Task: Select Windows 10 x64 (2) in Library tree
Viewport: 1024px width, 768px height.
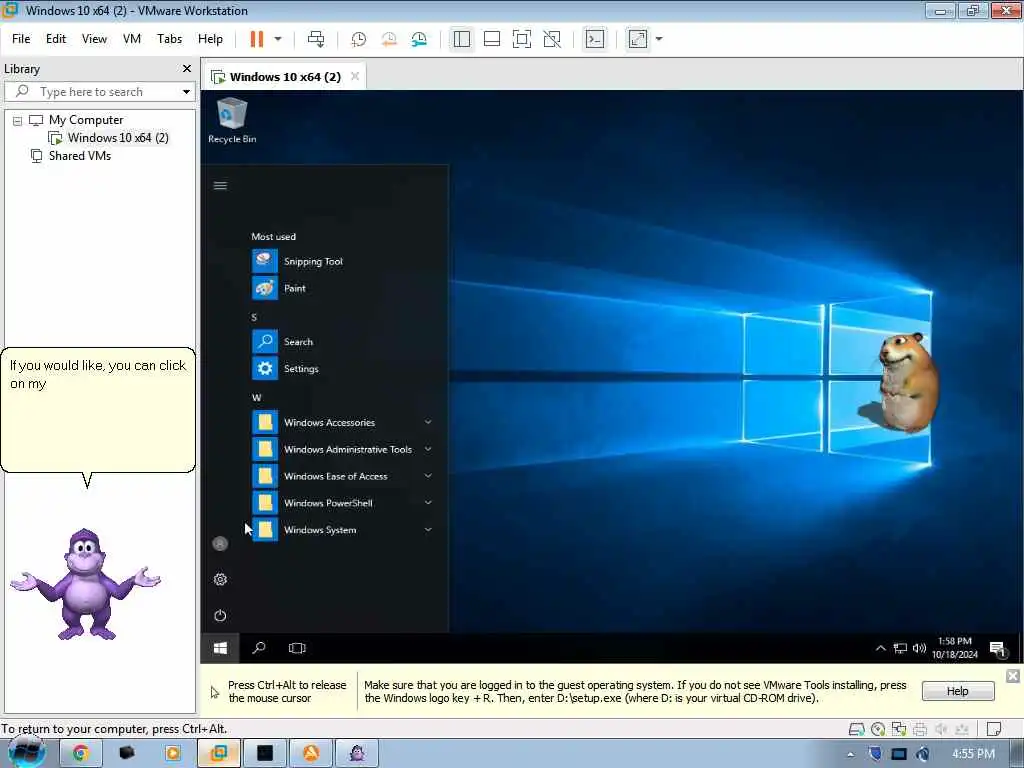Action: point(118,138)
